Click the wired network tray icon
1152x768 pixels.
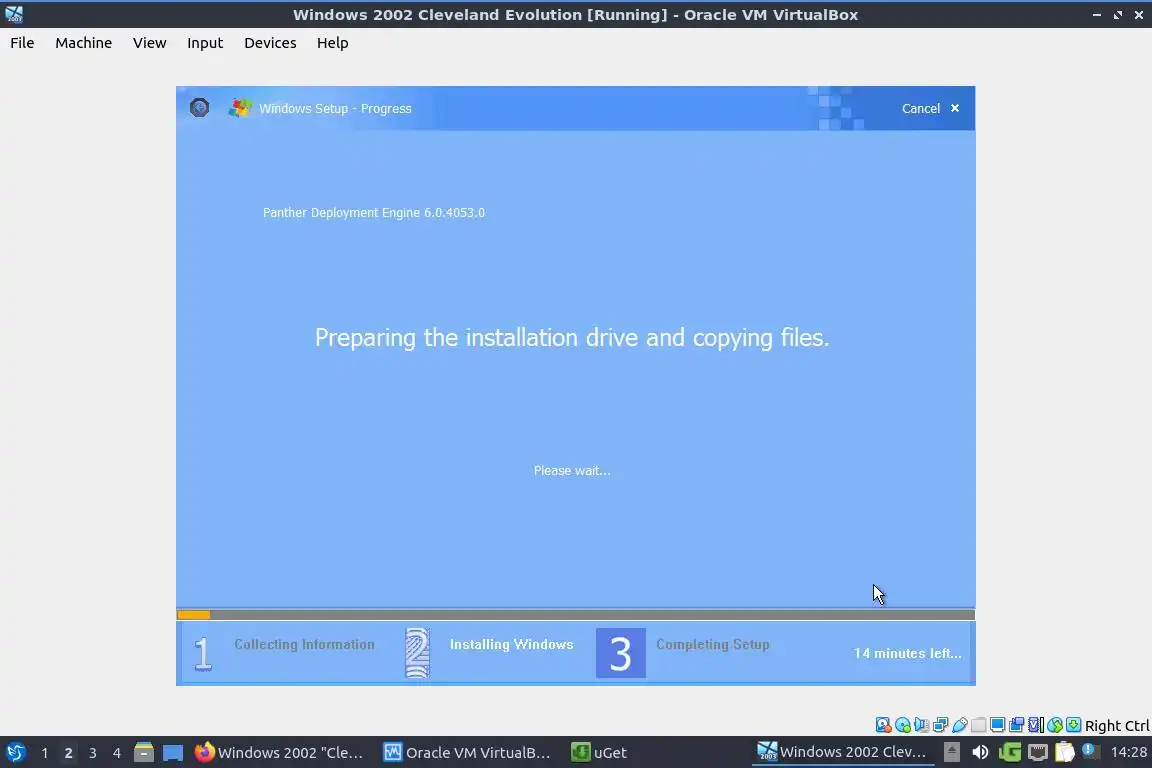tap(1037, 752)
